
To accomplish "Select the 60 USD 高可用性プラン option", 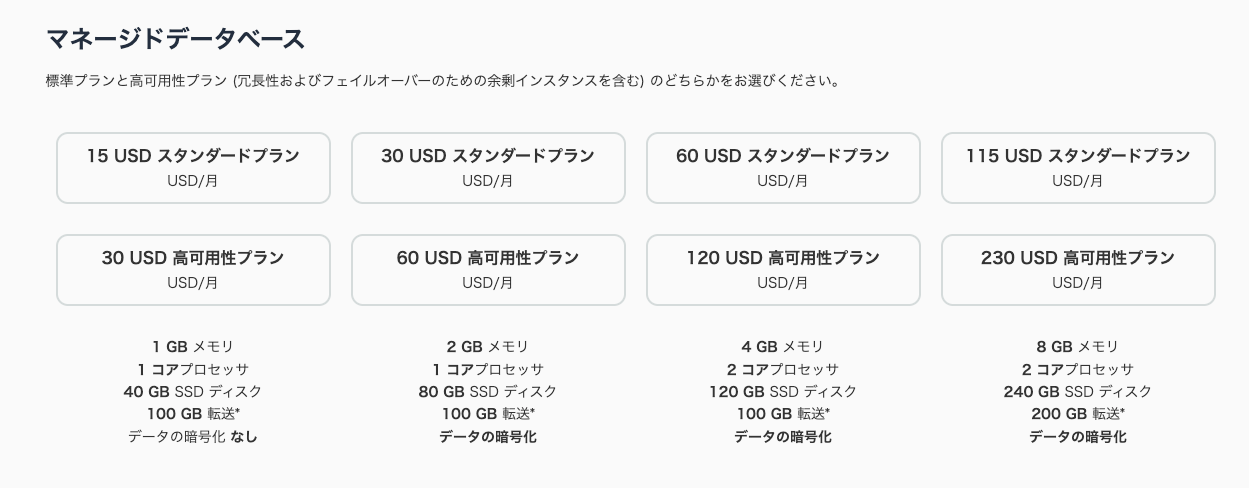I will pos(488,270).
